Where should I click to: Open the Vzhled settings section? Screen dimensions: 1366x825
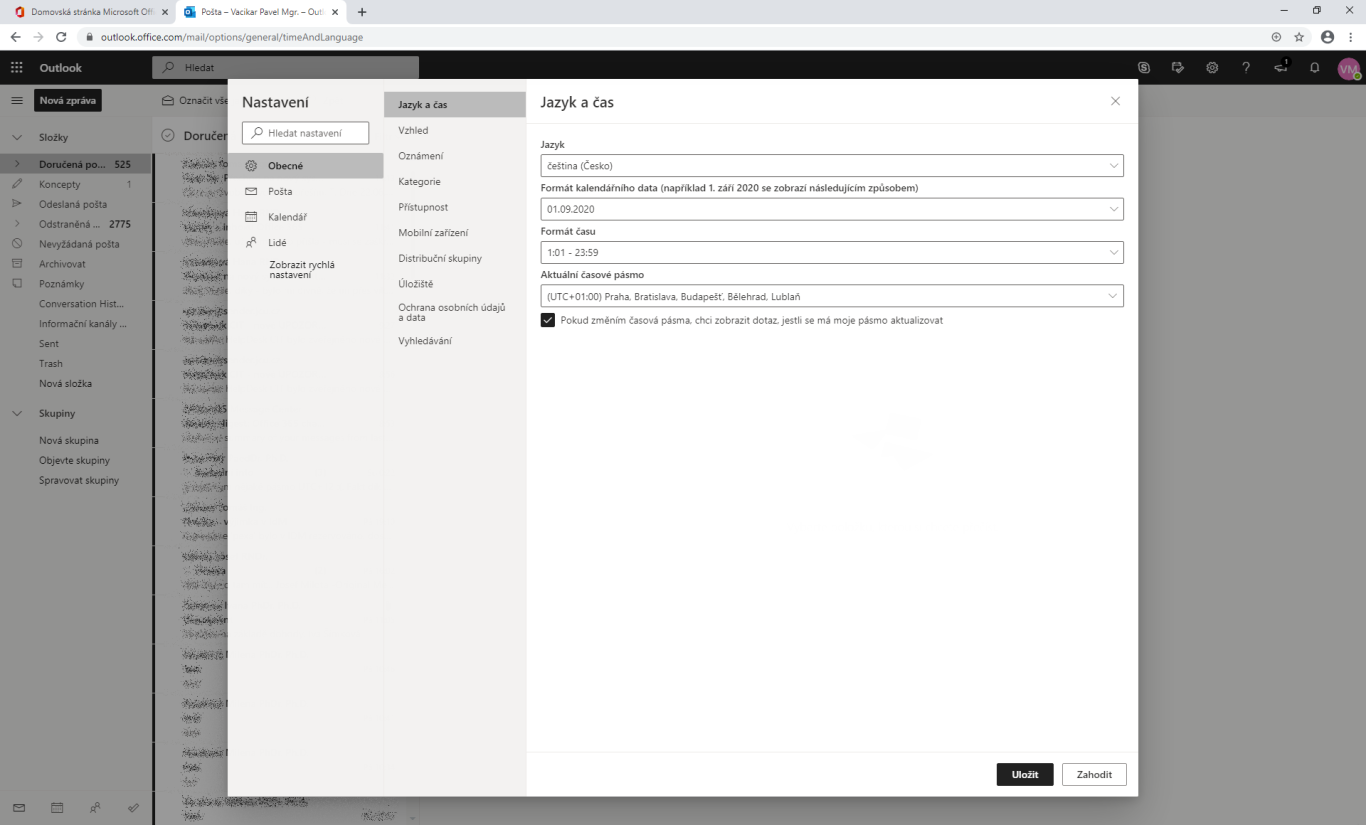pos(413,130)
